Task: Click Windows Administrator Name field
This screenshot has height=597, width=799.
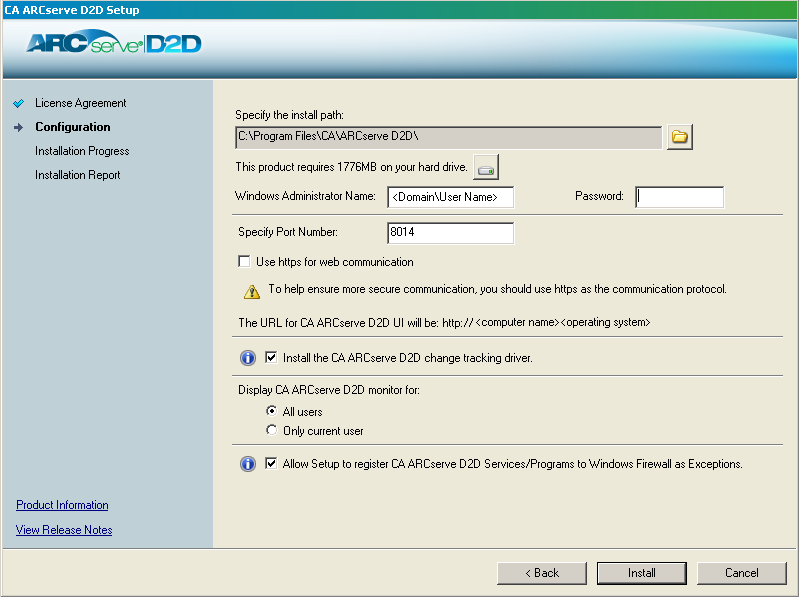Action: [x=450, y=197]
